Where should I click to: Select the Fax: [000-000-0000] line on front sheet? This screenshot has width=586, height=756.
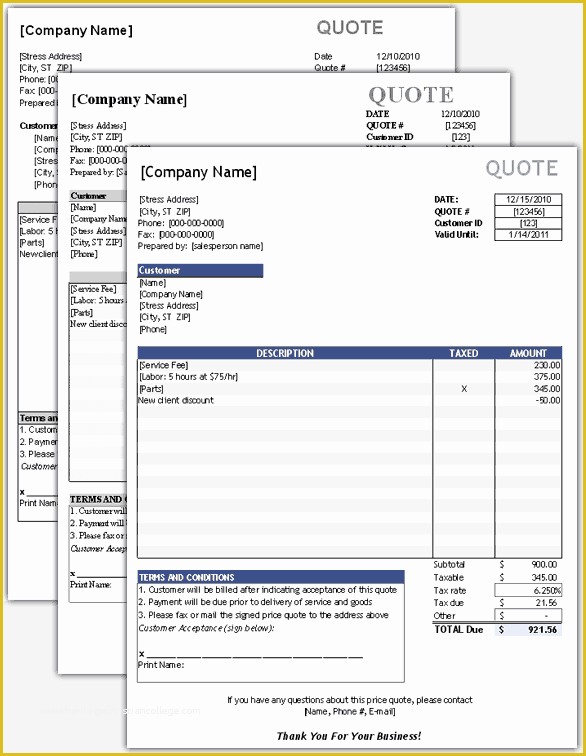176,235
